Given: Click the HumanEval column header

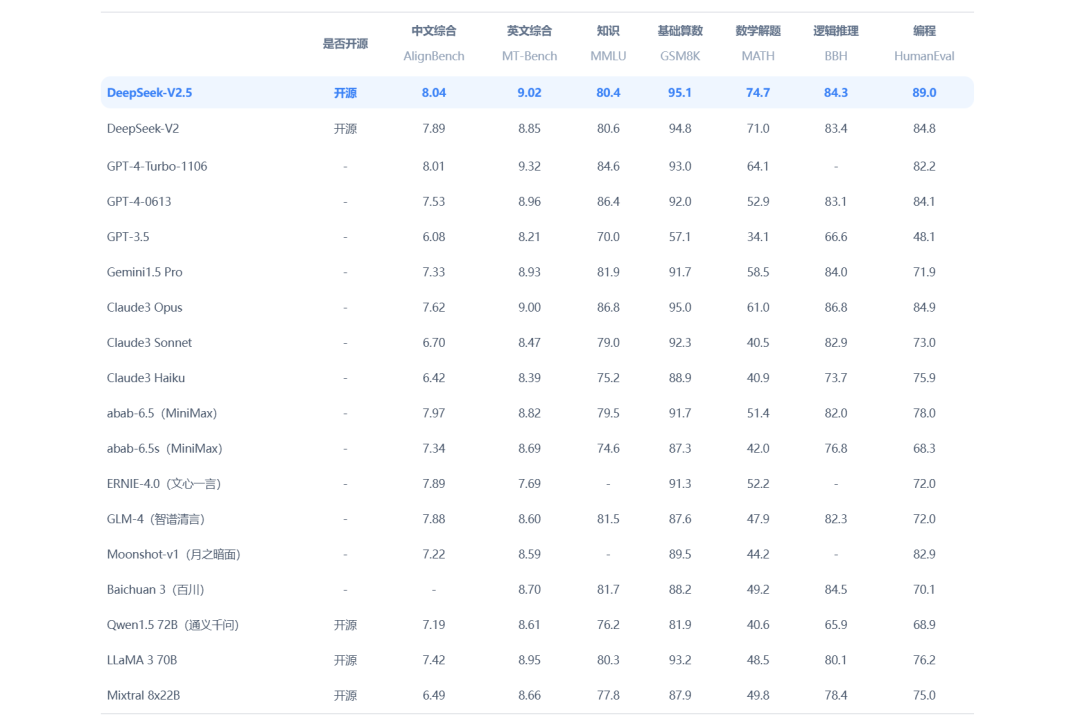Looking at the screenshot, I should [x=924, y=56].
